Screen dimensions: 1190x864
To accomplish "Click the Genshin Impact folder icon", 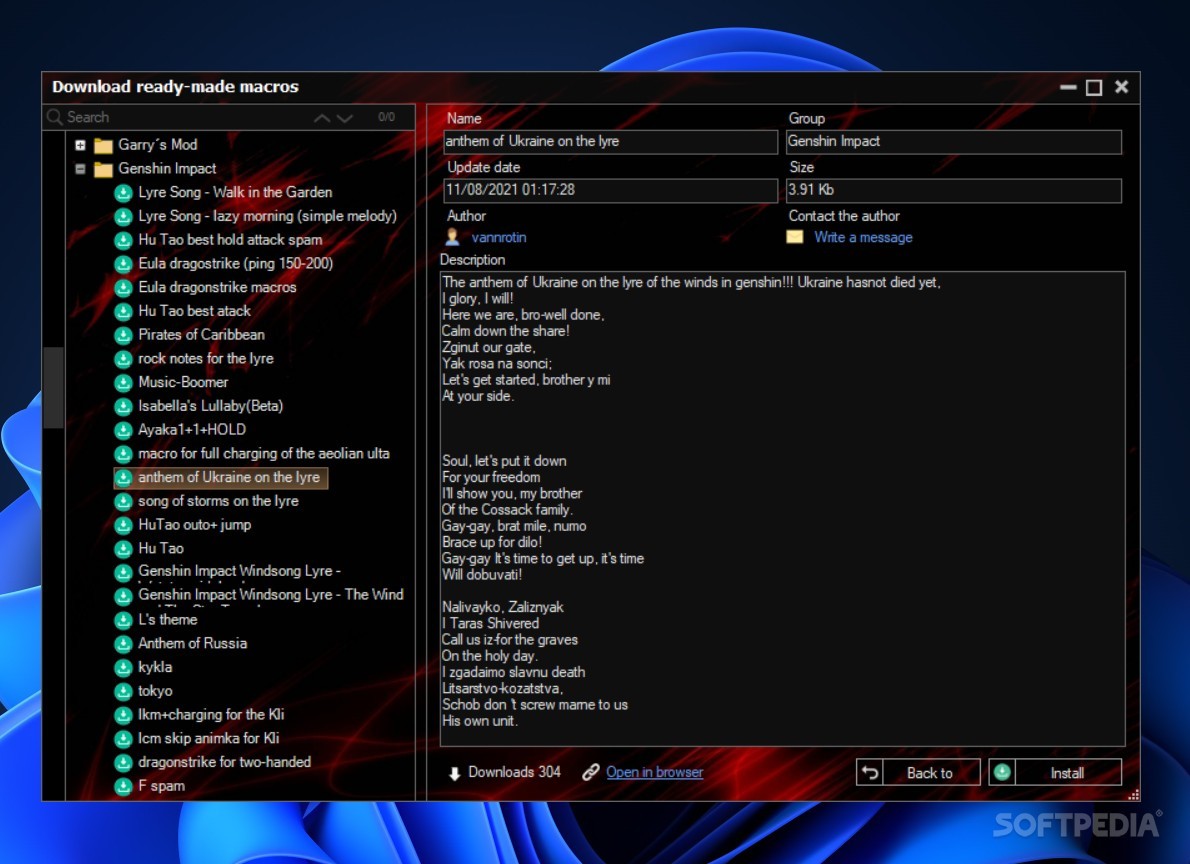I will 103,169.
